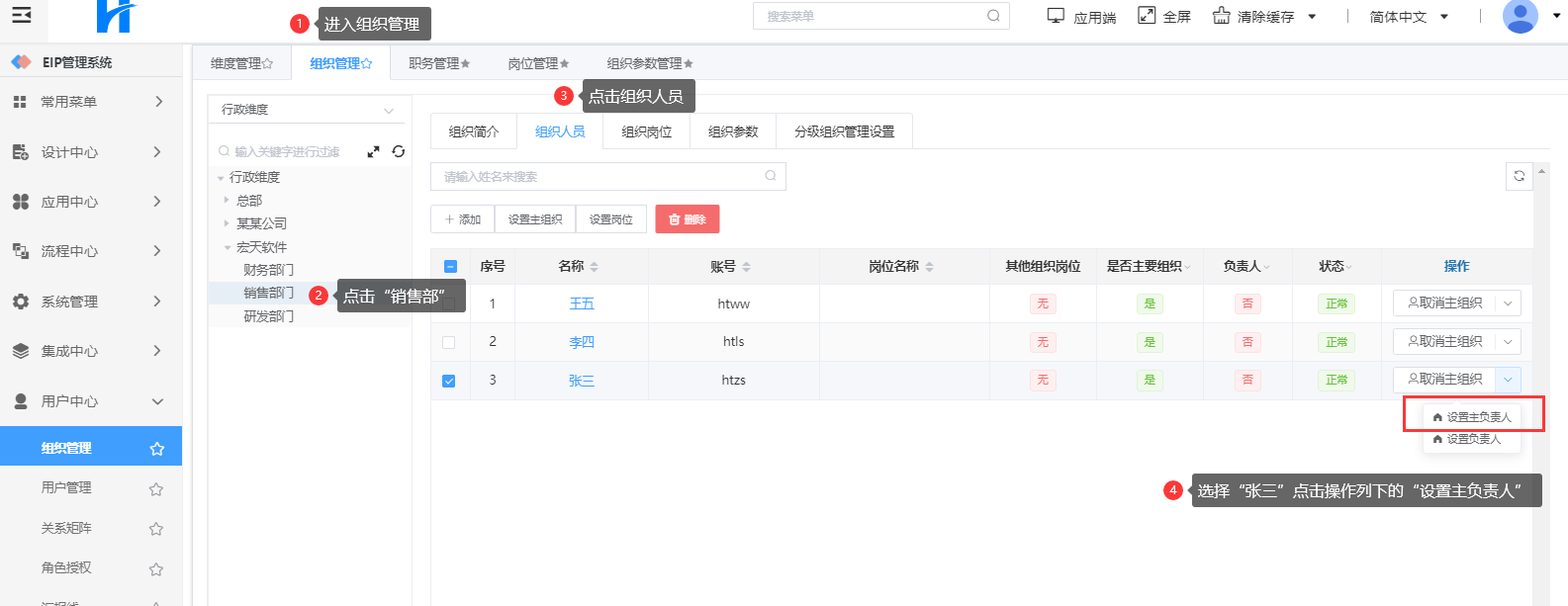Open the 行政维度 dimension dropdown
Viewport: 1568px width, 606px height.
308,110
